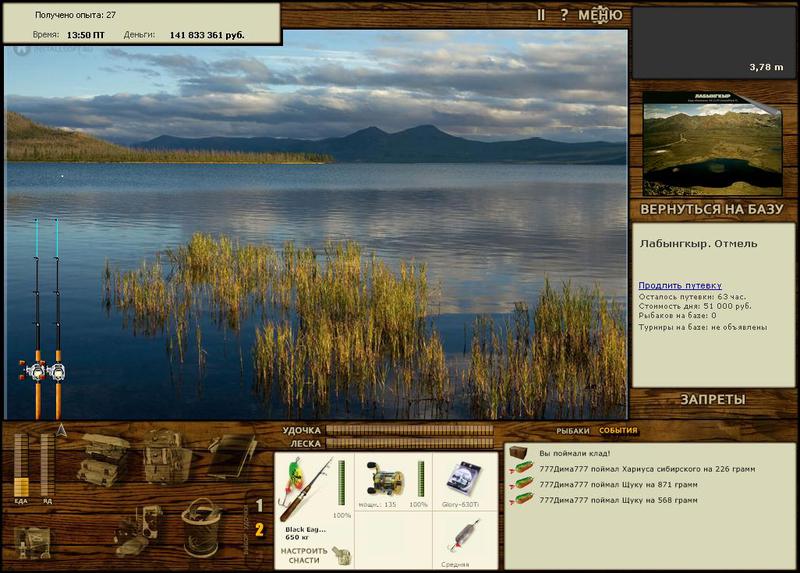Open the help question mark
The width and height of the screenshot is (800, 573).
(x=564, y=15)
